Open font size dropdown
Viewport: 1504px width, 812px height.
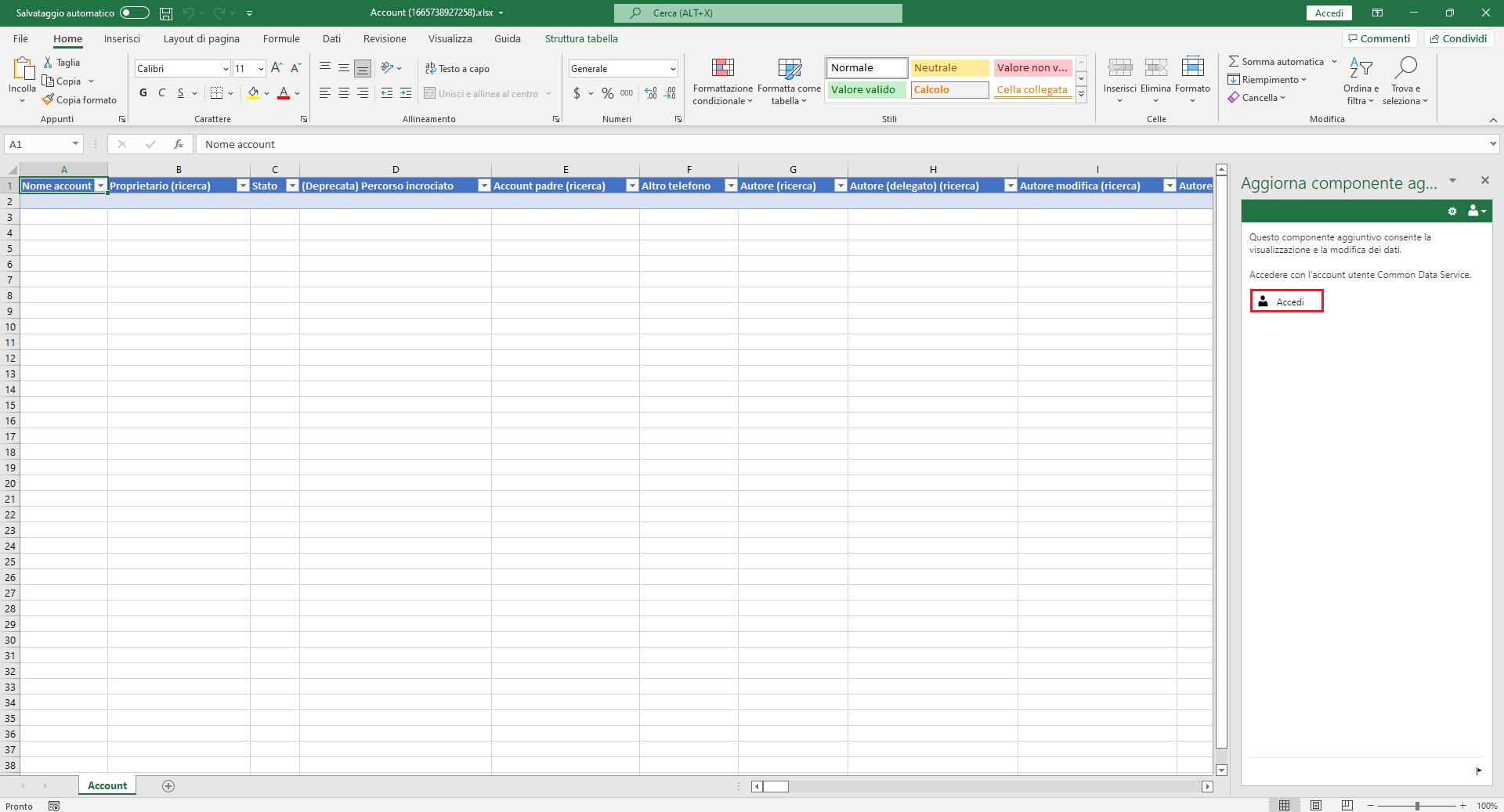pos(261,69)
